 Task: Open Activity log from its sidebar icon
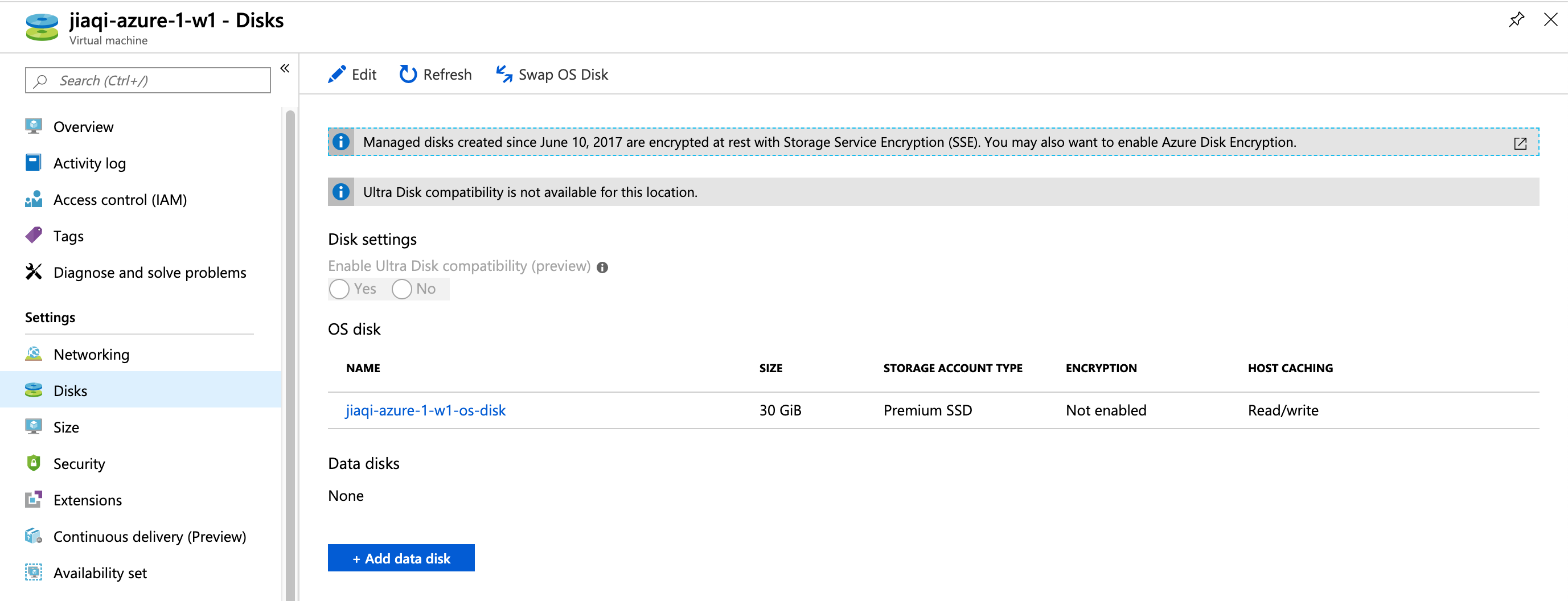tap(34, 162)
